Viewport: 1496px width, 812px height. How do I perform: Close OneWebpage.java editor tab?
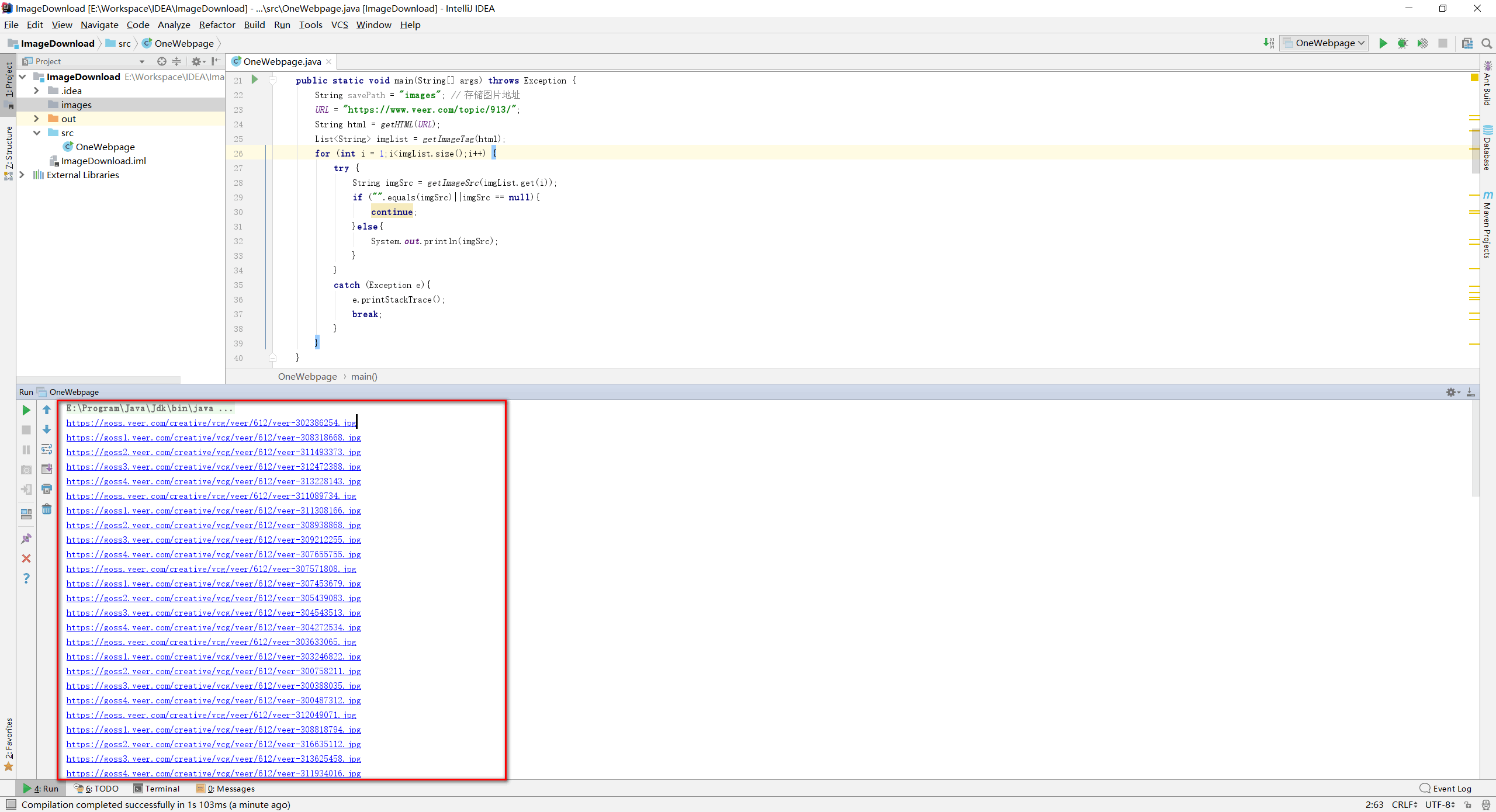329,62
